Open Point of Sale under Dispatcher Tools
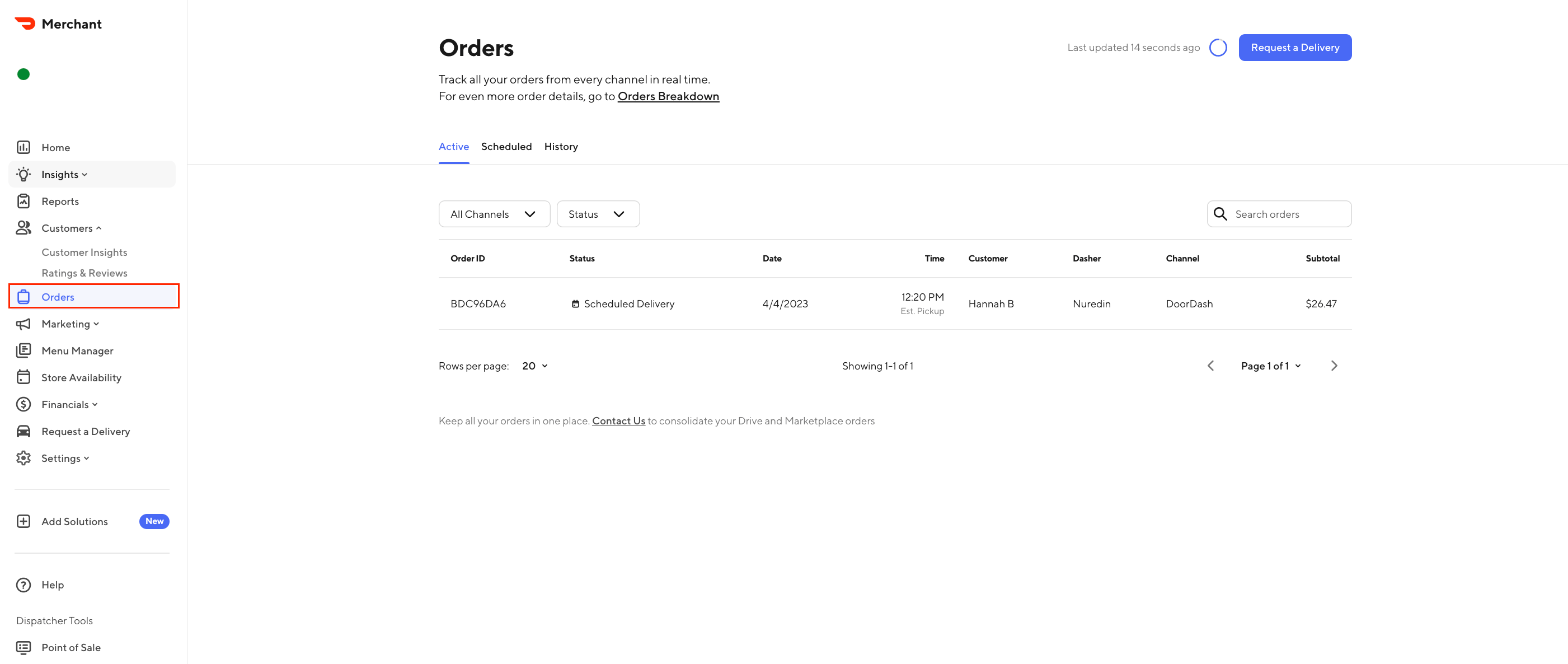The height and width of the screenshot is (664, 1568). click(x=71, y=647)
